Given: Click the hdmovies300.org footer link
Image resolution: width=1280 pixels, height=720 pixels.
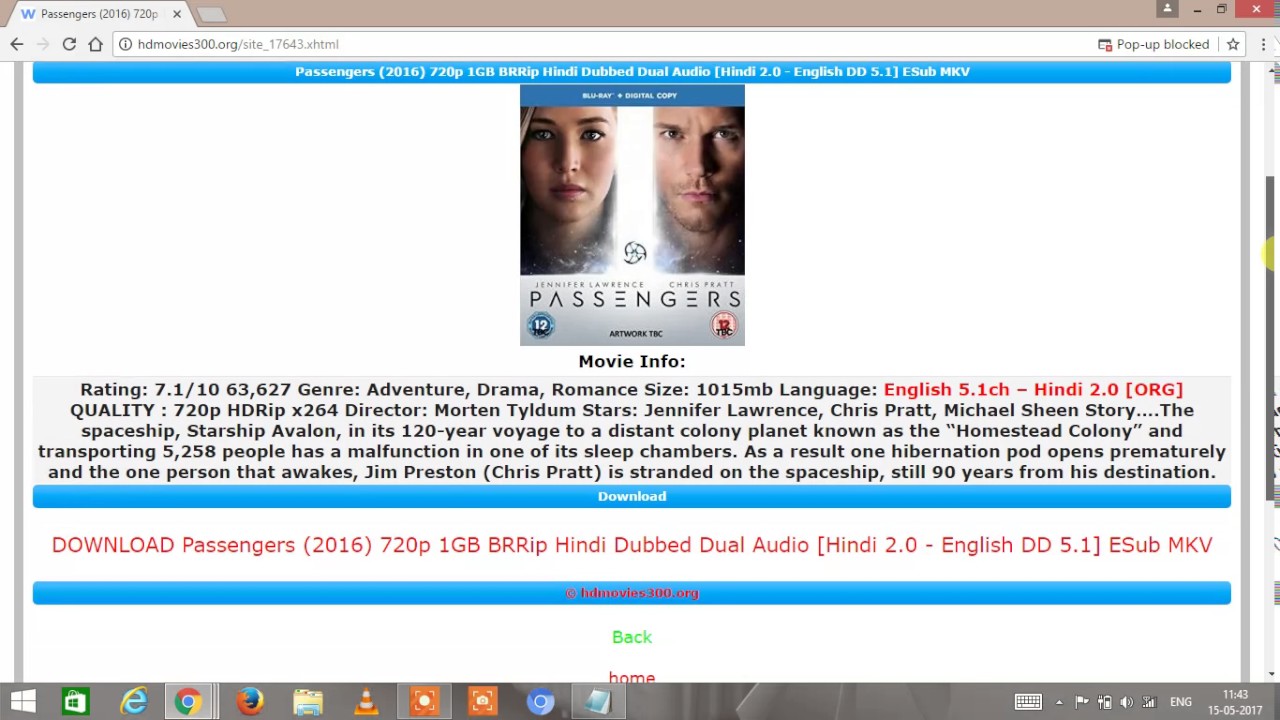Looking at the screenshot, I should [632, 593].
